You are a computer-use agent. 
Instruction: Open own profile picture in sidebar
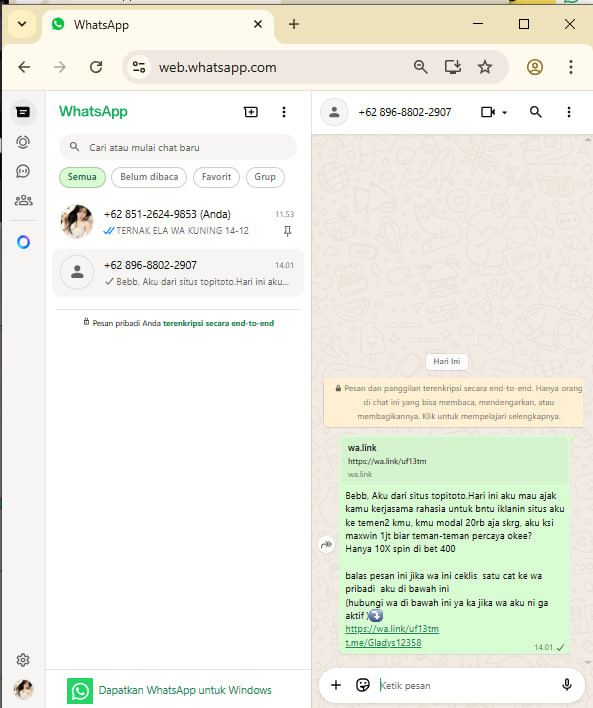(23, 689)
